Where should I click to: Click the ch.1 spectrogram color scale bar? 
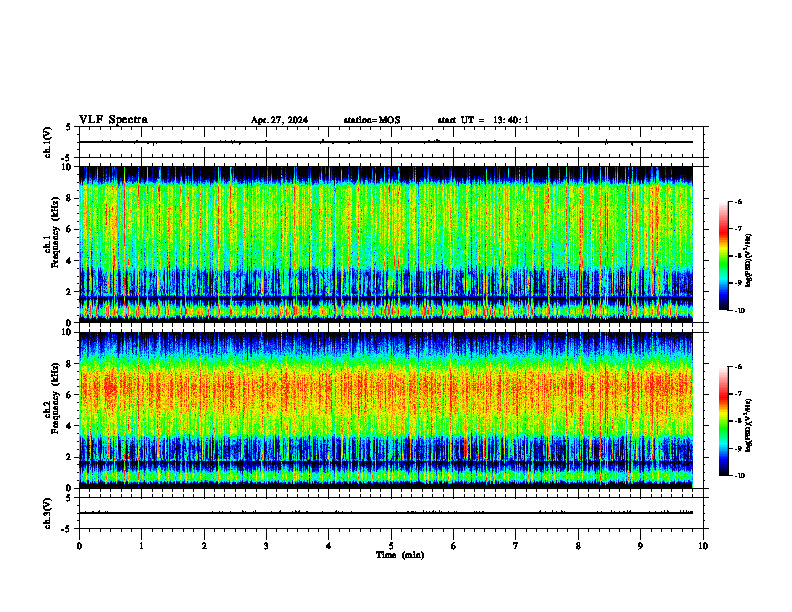(x=723, y=256)
